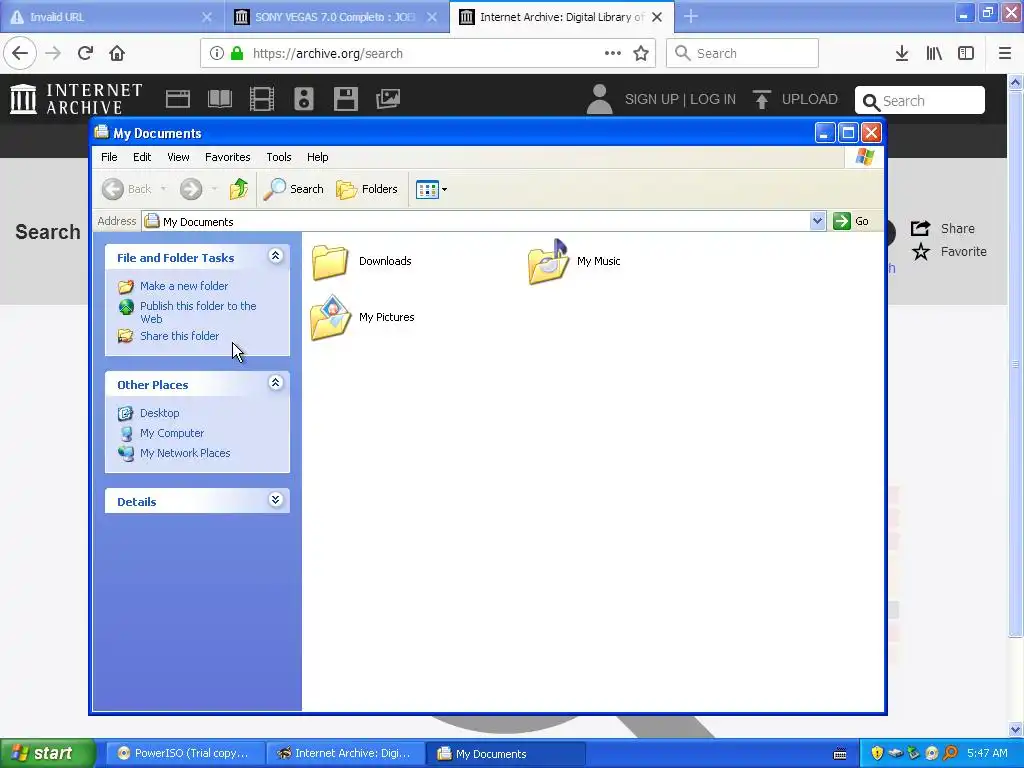Open the Firefox hamburger menu
Viewport: 1024px width, 768px height.
point(1005,53)
